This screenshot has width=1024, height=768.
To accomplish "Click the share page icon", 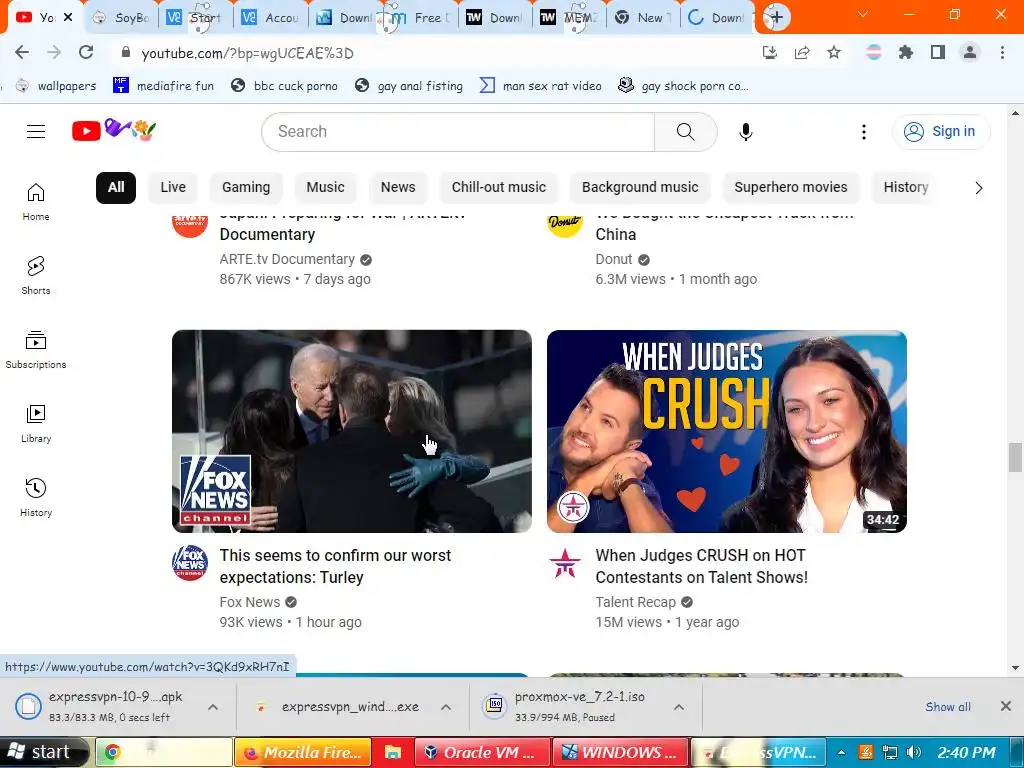I will [802, 52].
